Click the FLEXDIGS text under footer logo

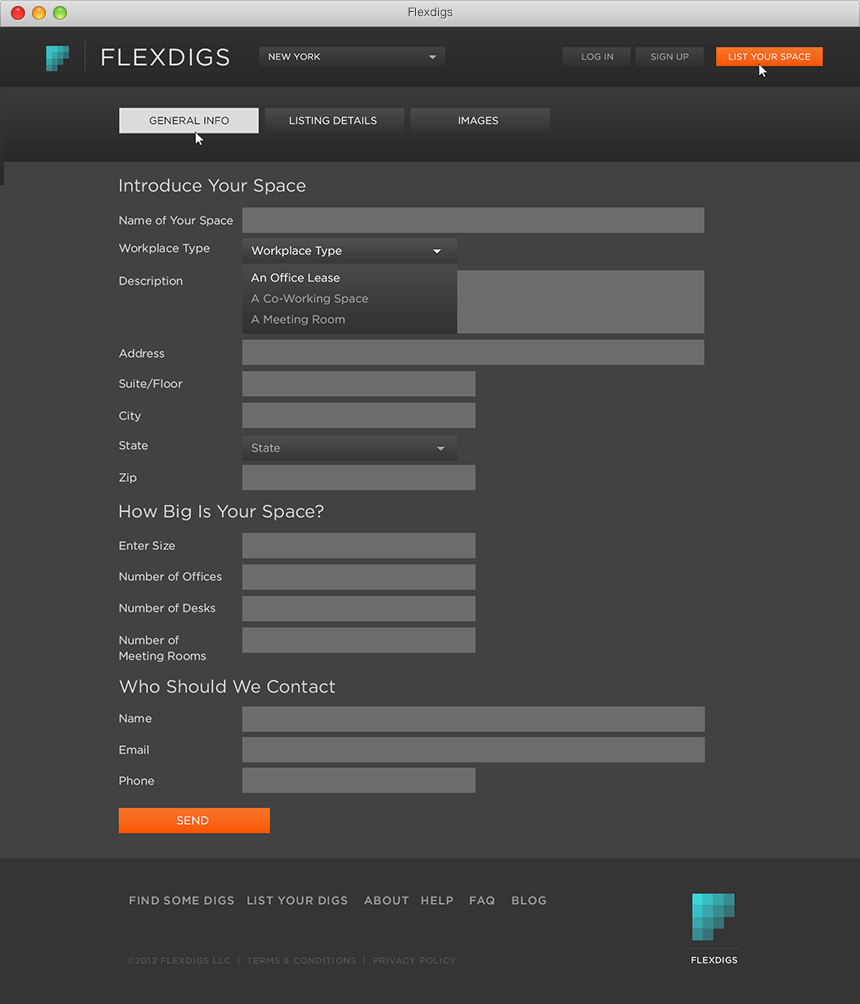click(x=714, y=960)
